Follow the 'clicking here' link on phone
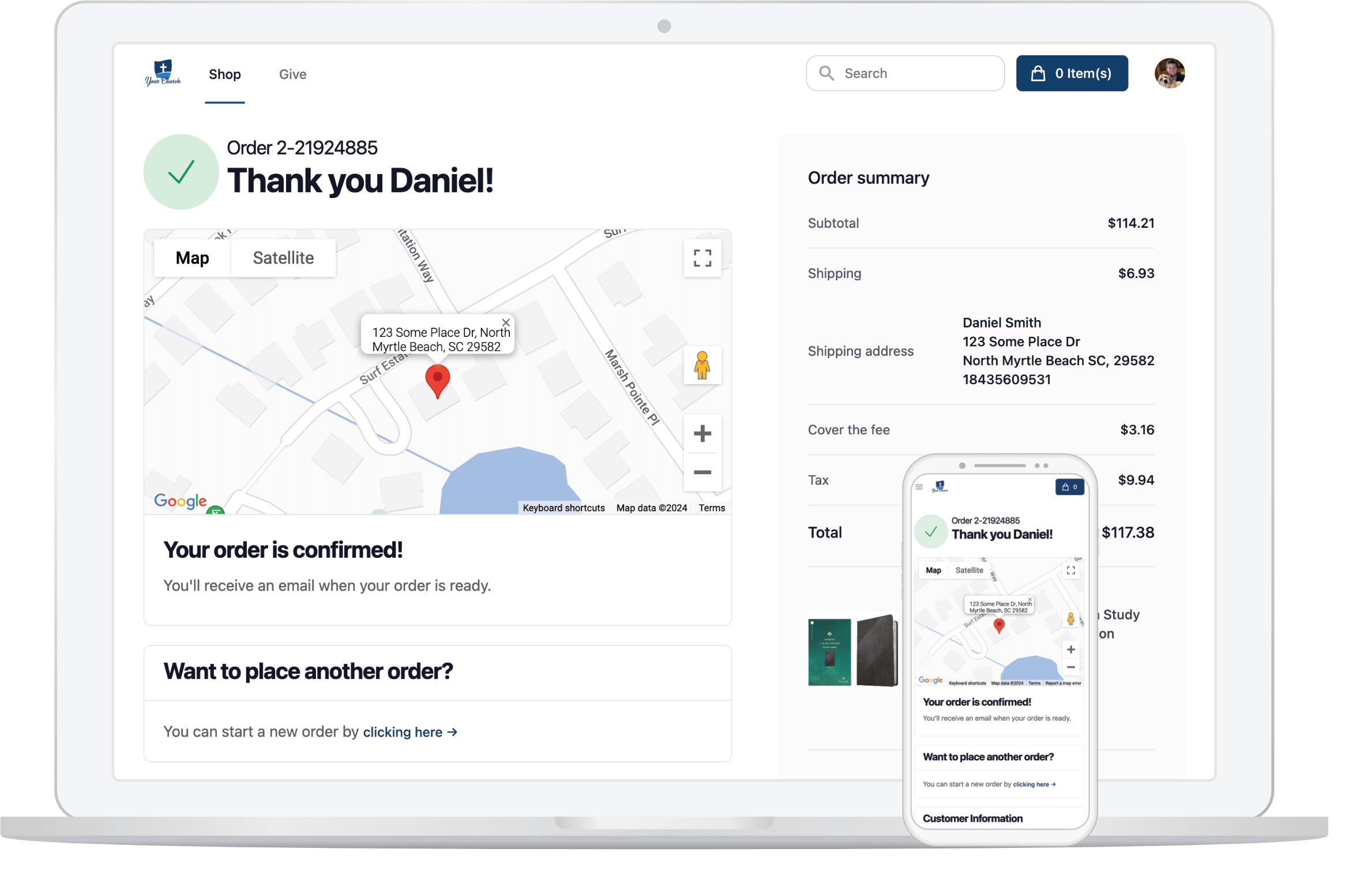This screenshot has height=890, width=1372. pyautogui.click(x=1035, y=784)
